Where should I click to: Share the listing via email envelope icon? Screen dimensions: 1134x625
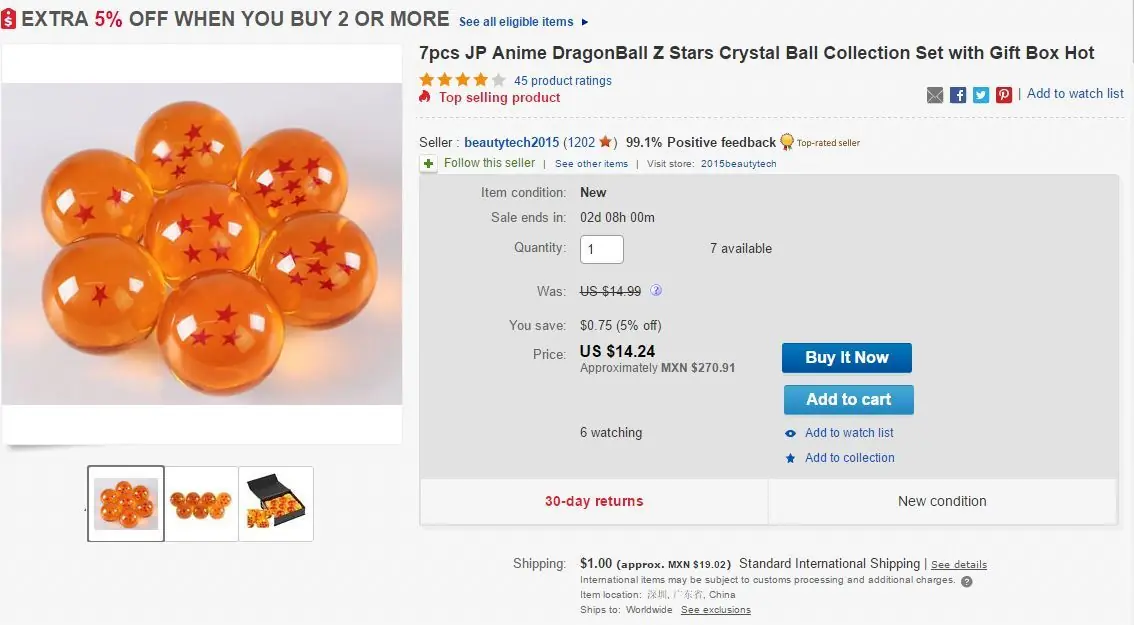935,94
